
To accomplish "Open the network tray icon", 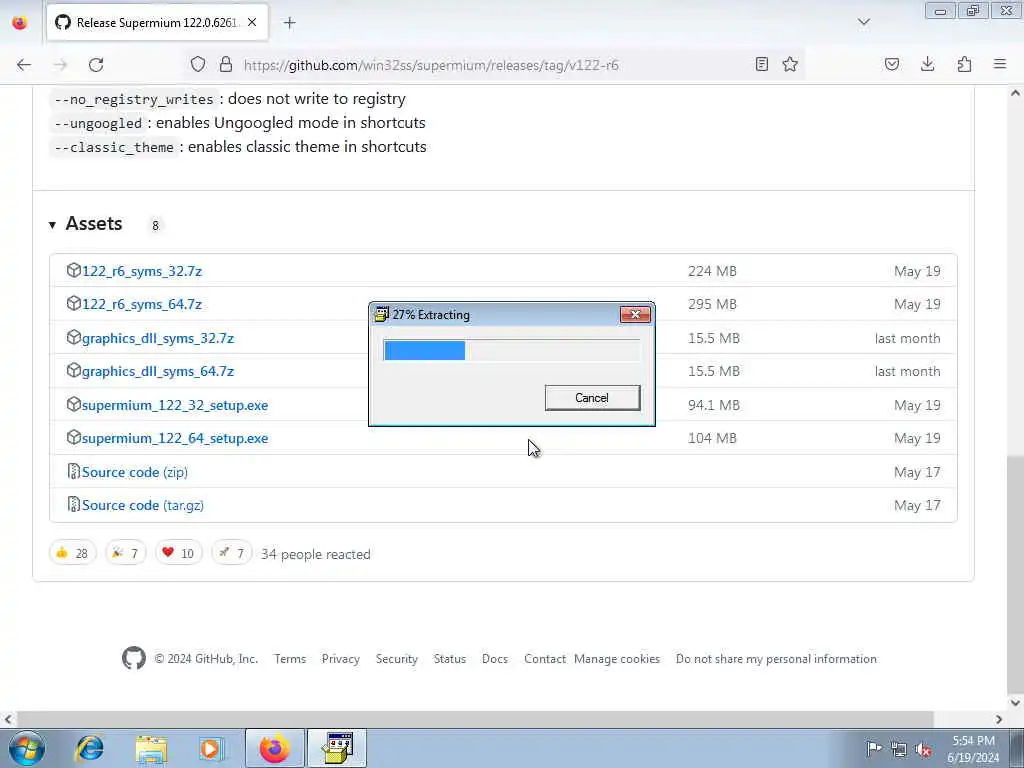I will [899, 749].
